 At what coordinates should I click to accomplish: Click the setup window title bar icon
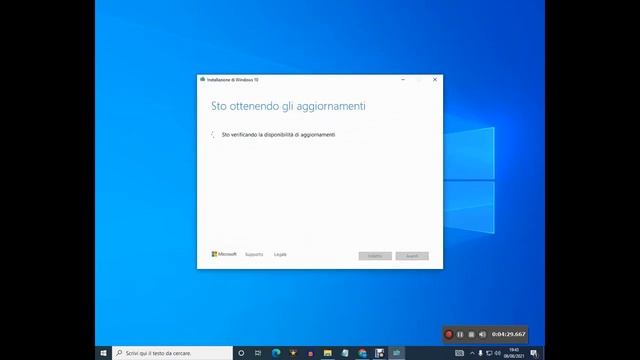202,80
